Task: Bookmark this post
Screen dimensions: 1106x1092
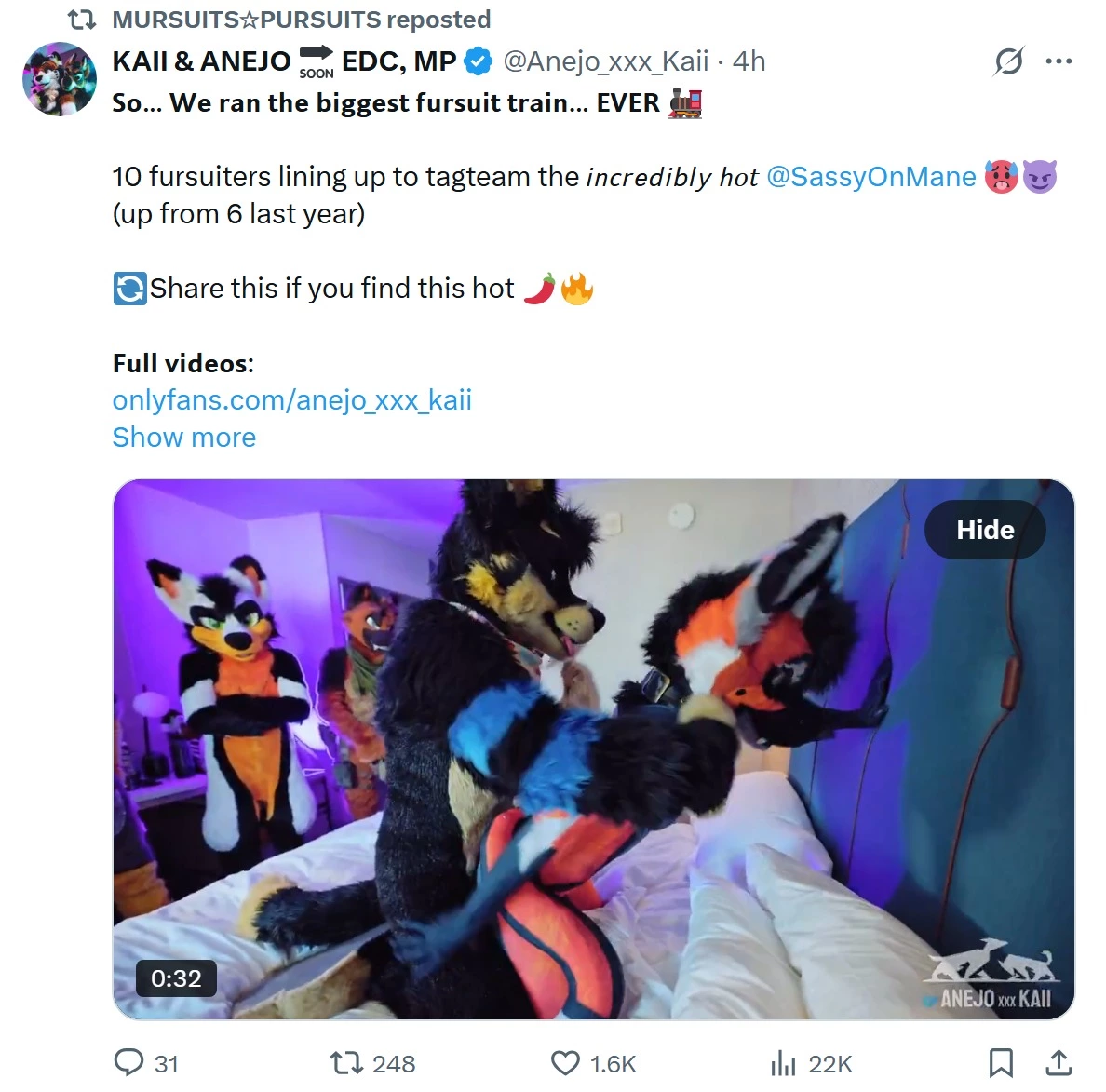Action: [1001, 1062]
